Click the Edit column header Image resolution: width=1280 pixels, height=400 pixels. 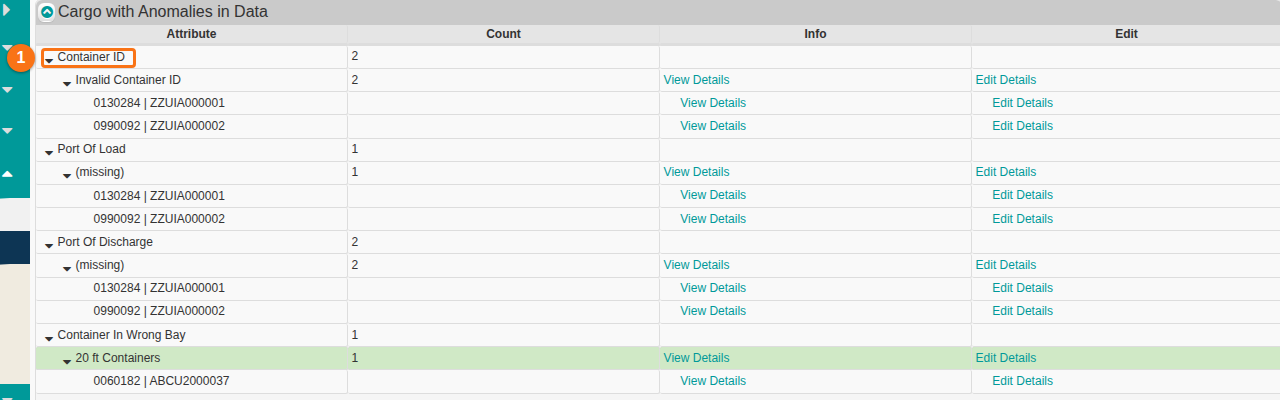click(1126, 34)
